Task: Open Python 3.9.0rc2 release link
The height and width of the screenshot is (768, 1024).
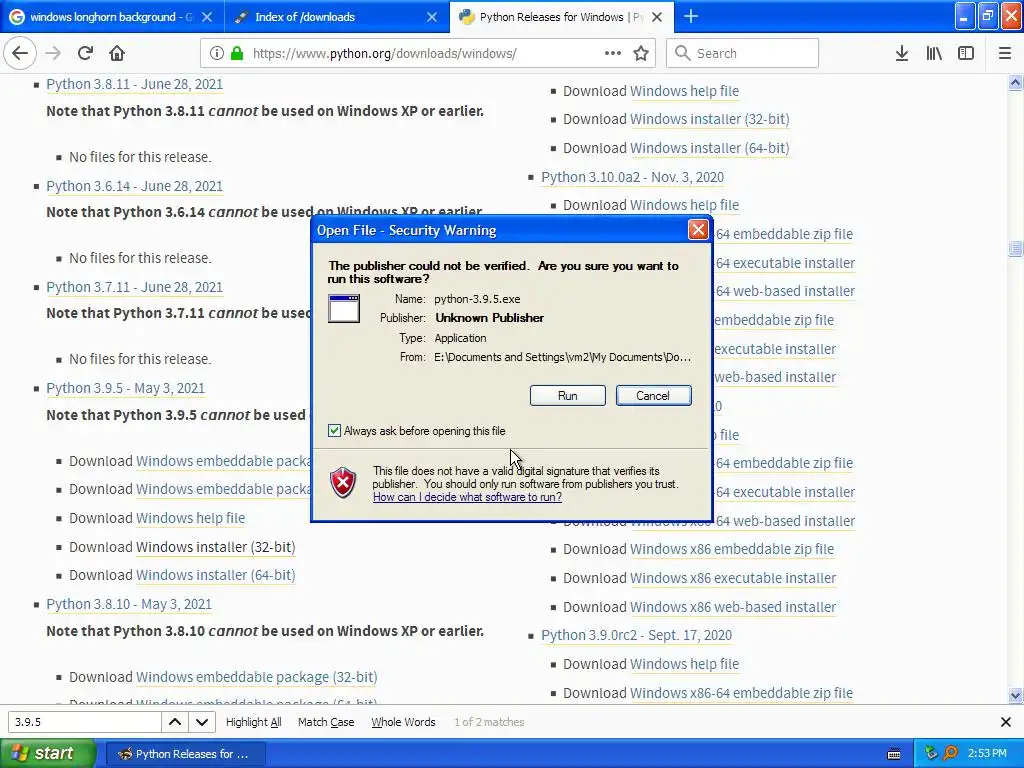Action: pos(636,635)
